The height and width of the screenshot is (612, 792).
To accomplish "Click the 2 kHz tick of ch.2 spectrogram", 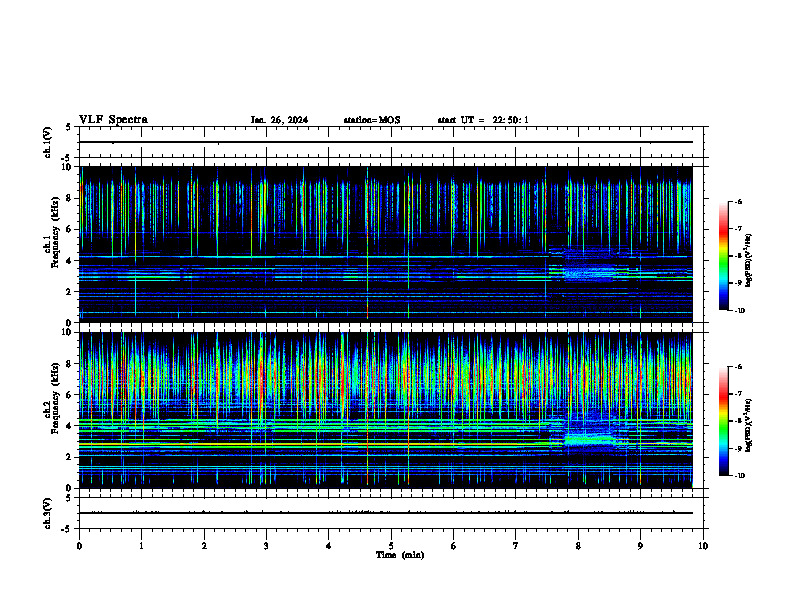I will (69, 457).
